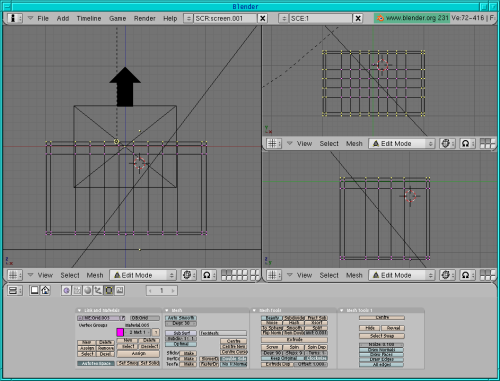Open pivot selector in top-right viewport header

[468, 143]
